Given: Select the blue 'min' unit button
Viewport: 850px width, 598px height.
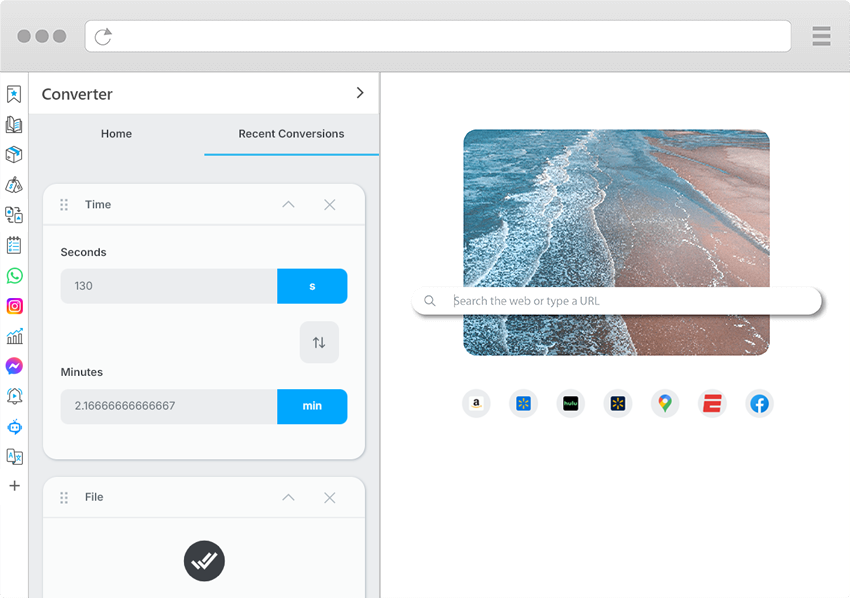Looking at the screenshot, I should 312,406.
